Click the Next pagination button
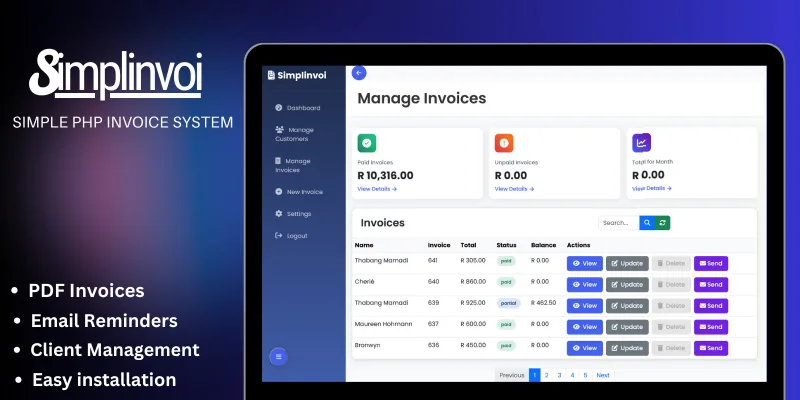This screenshot has height=400, width=800. 603,376
